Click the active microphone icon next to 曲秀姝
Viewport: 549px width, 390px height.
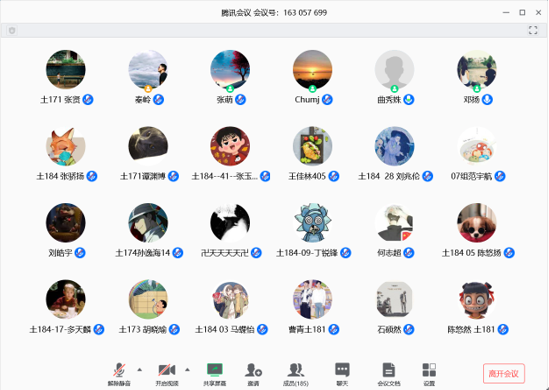point(409,100)
